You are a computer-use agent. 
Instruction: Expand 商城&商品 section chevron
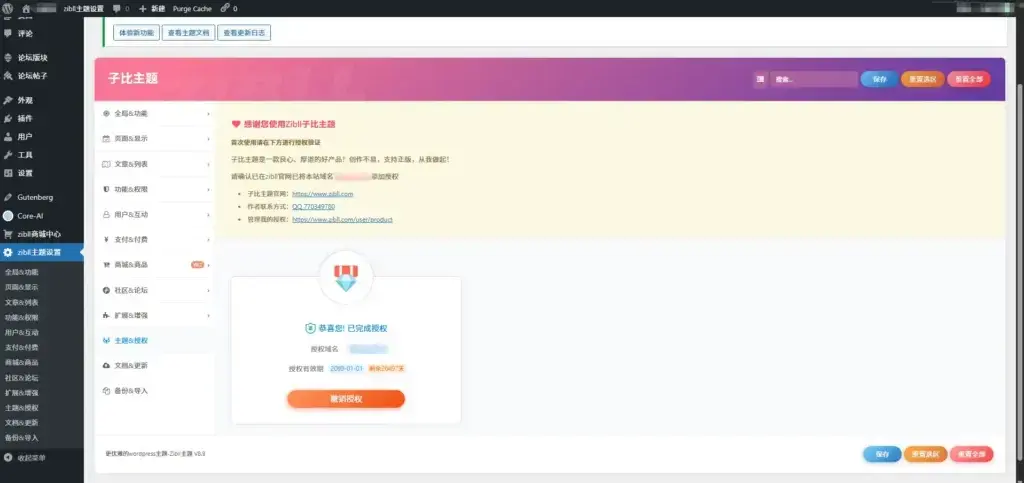(x=208, y=265)
